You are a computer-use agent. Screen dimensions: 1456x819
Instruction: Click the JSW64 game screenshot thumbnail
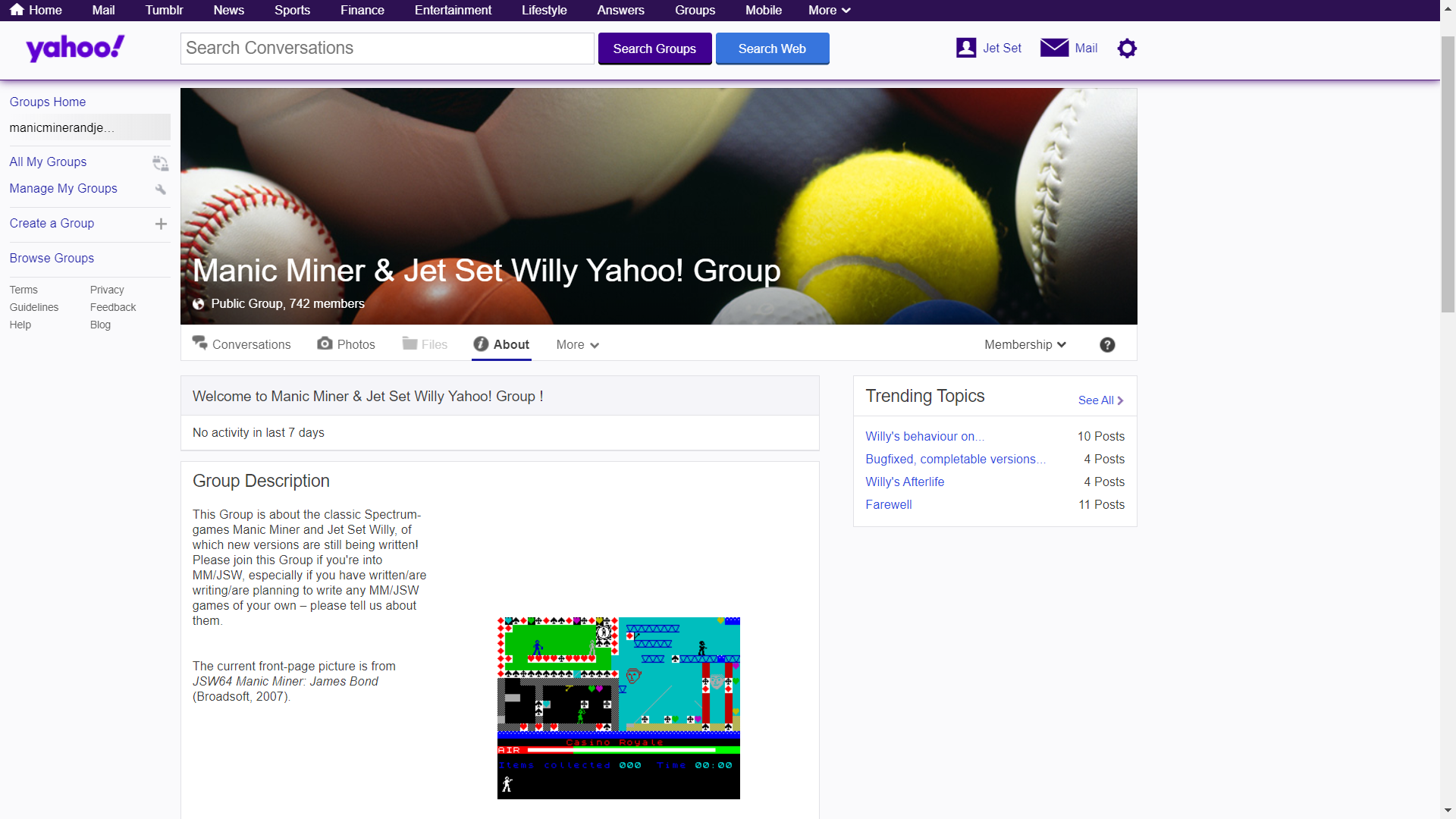(x=618, y=707)
